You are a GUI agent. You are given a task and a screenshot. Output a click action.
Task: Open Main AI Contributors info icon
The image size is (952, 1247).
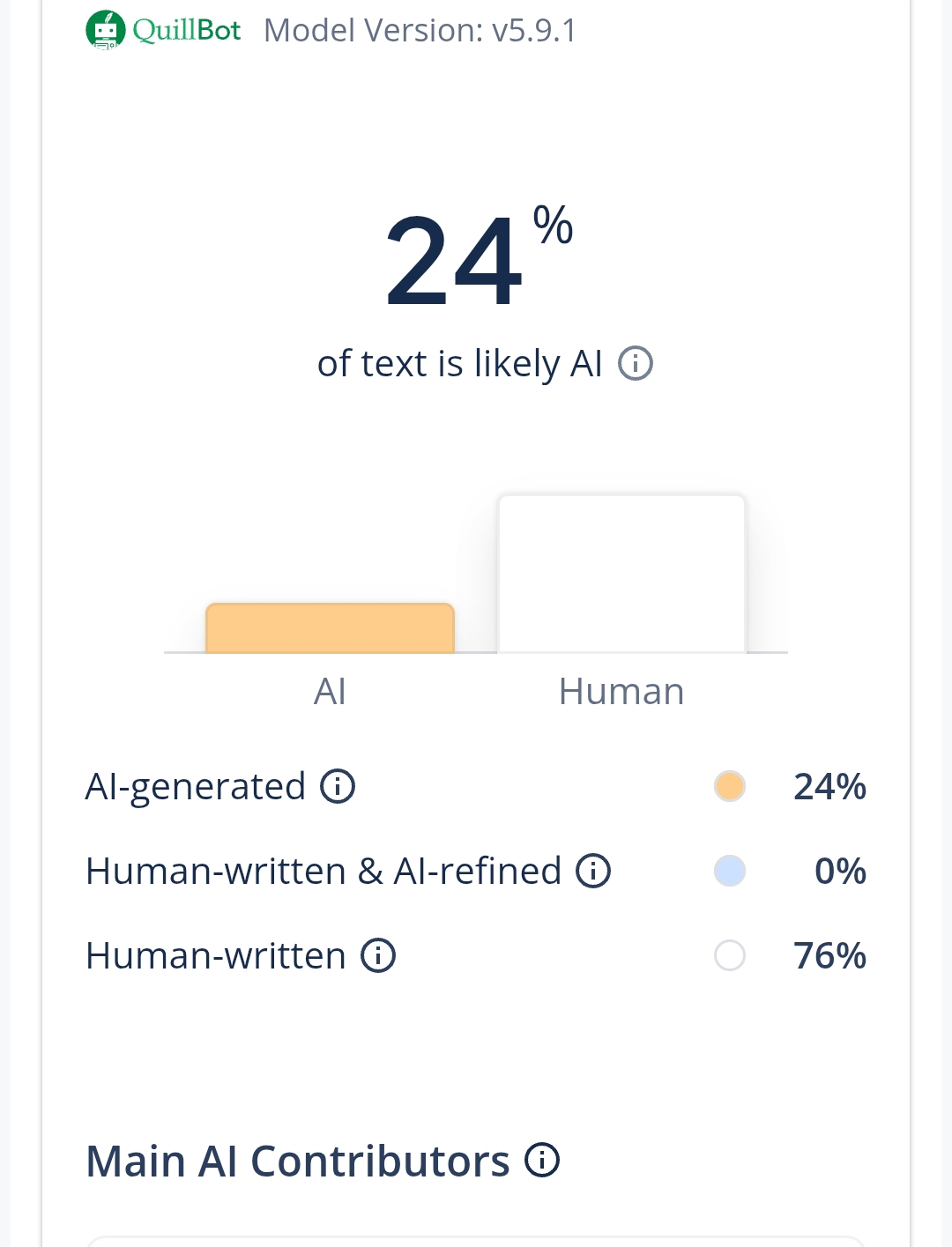(542, 1160)
